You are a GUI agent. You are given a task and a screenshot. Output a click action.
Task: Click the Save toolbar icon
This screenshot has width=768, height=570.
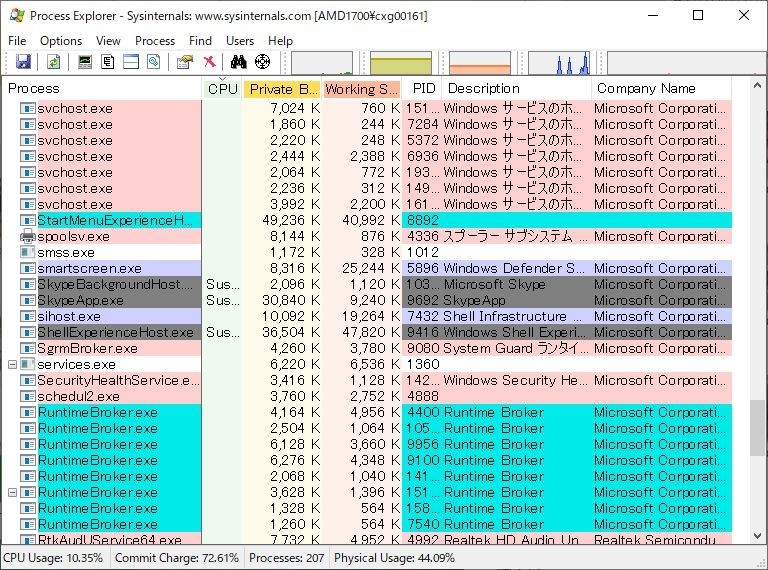24,62
